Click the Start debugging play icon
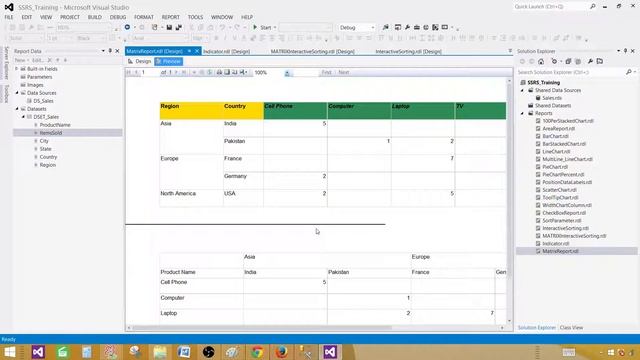This screenshot has height=360, width=640. (x=255, y=27)
